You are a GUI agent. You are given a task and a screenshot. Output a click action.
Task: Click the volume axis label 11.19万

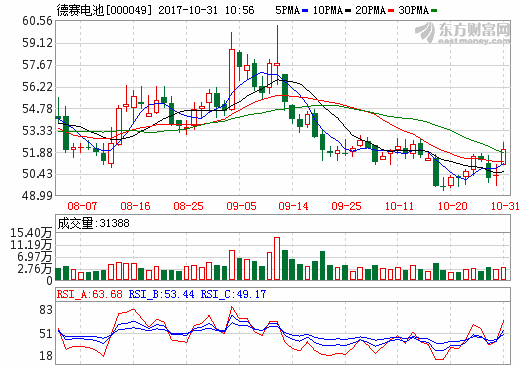31,245
